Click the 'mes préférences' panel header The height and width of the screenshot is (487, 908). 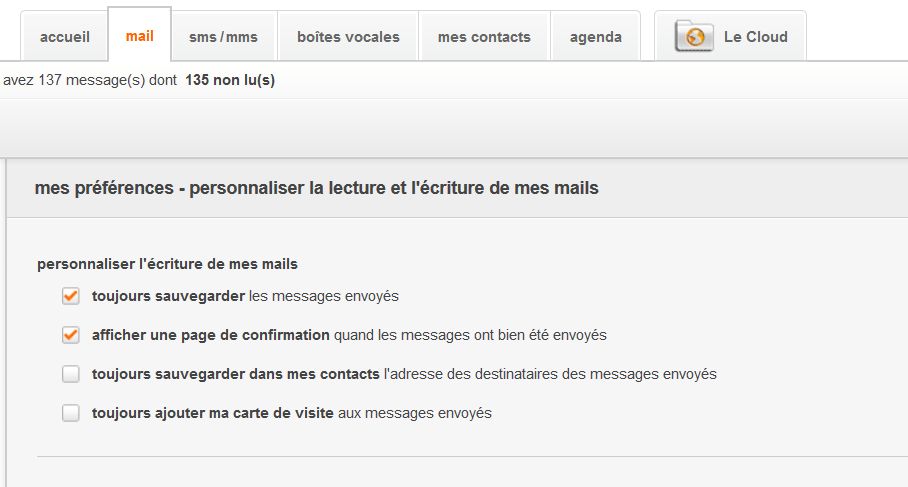316,188
